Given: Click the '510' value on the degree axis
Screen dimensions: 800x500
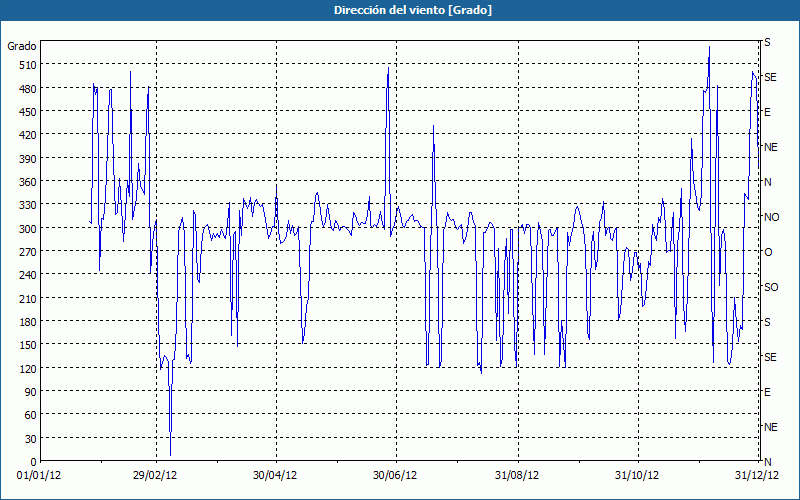Looking at the screenshot, I should [x=28, y=65].
